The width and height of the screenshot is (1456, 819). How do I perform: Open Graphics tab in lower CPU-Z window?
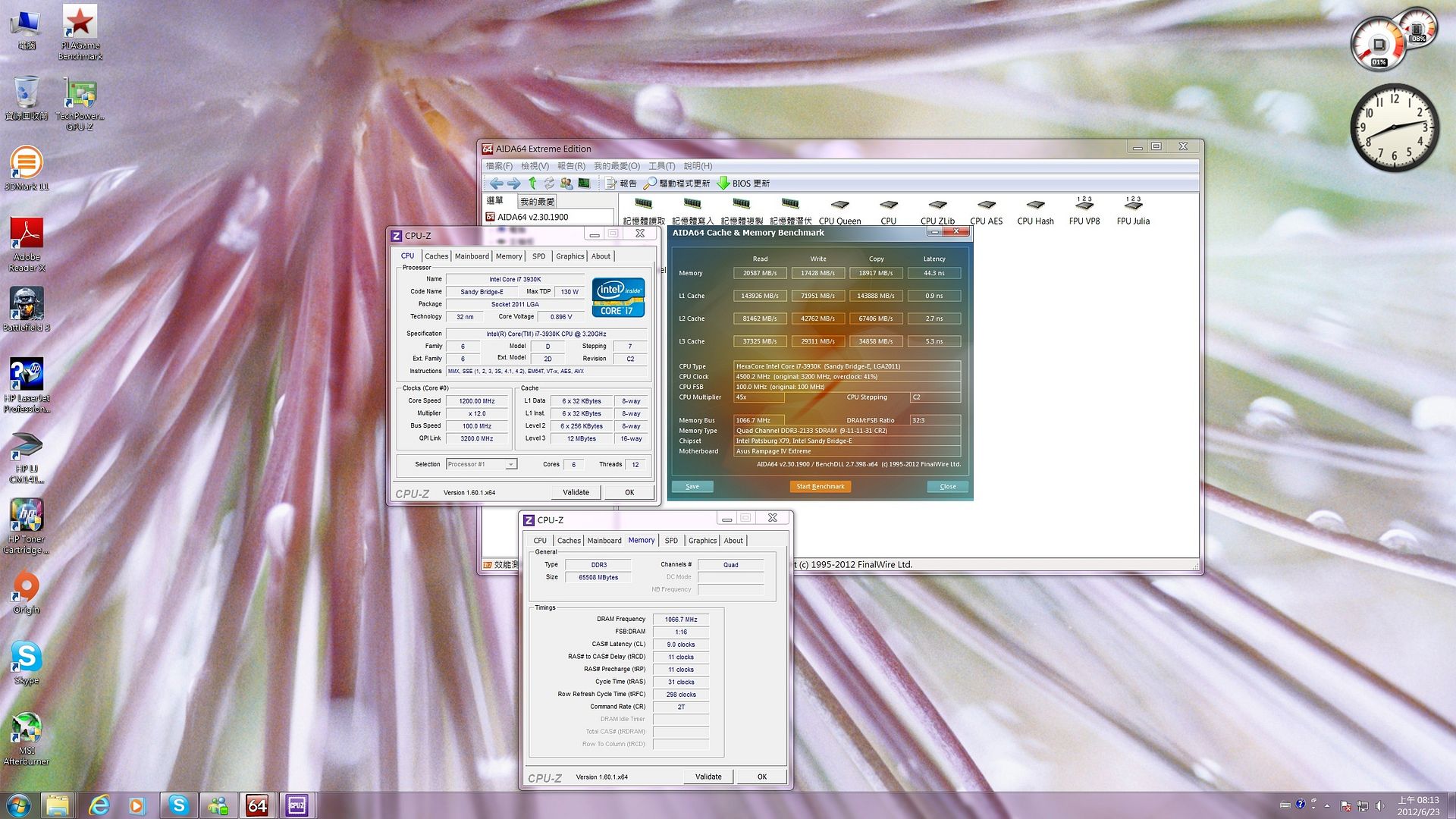click(x=702, y=541)
